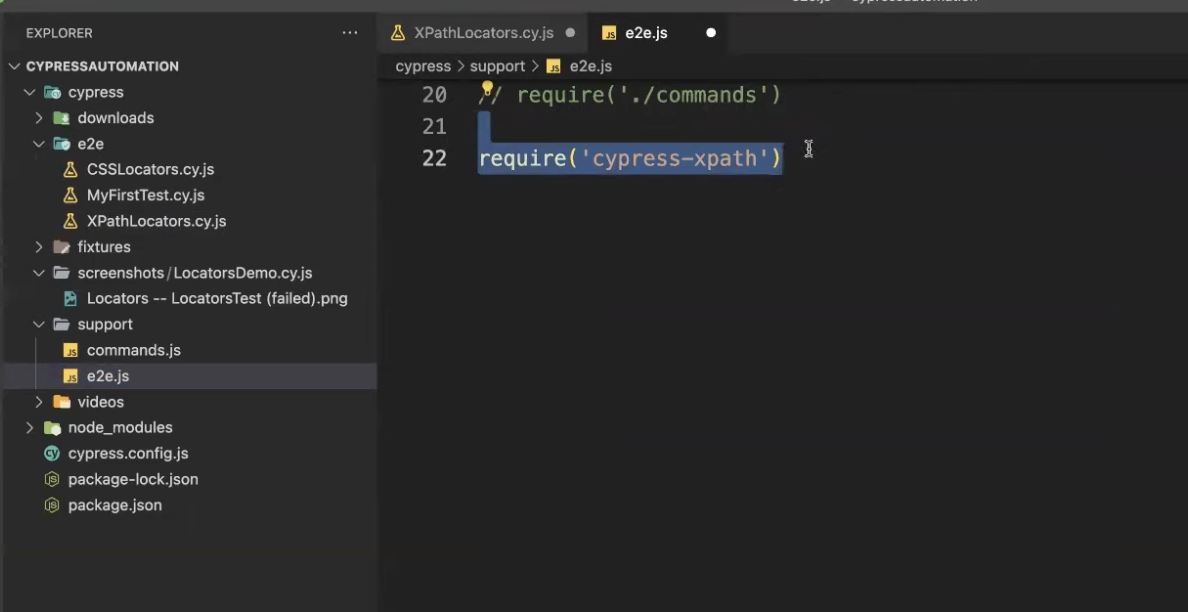1188x612 pixels.
Task: Click the cypress breadcrumb segment
Action: point(423,67)
